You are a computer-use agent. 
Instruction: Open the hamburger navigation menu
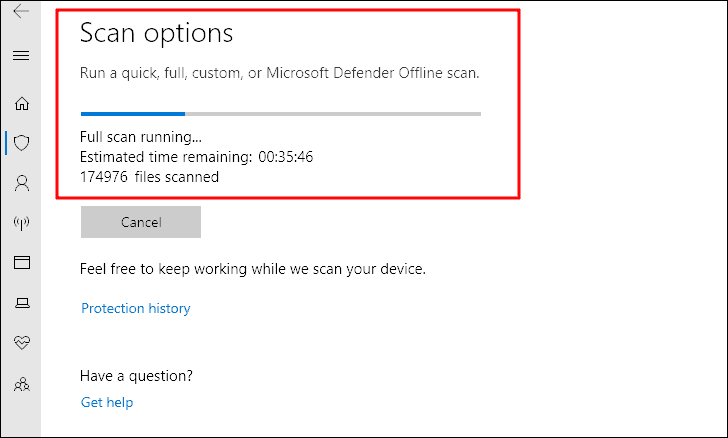[20, 55]
